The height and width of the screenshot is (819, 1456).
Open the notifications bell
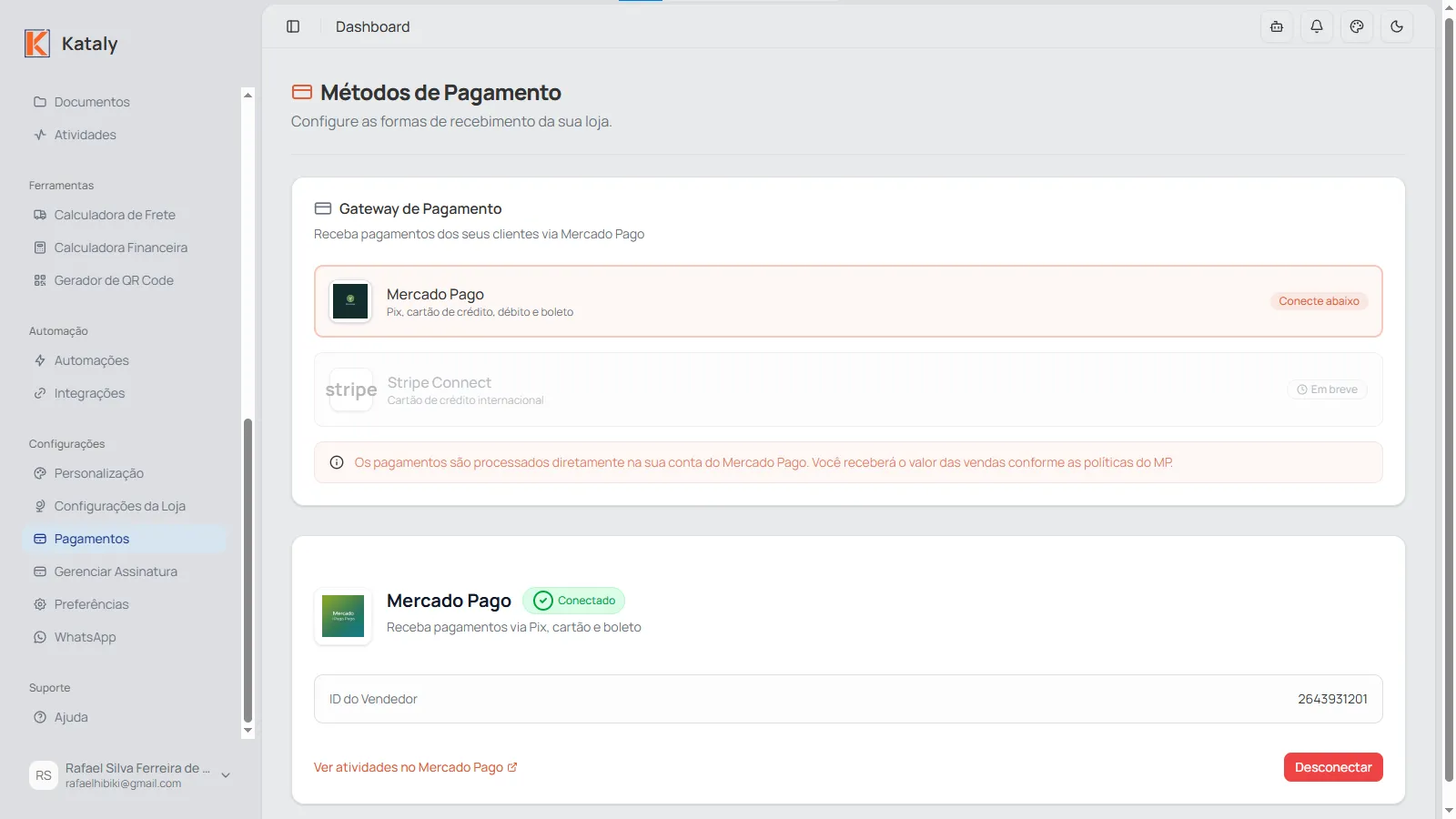(1317, 26)
